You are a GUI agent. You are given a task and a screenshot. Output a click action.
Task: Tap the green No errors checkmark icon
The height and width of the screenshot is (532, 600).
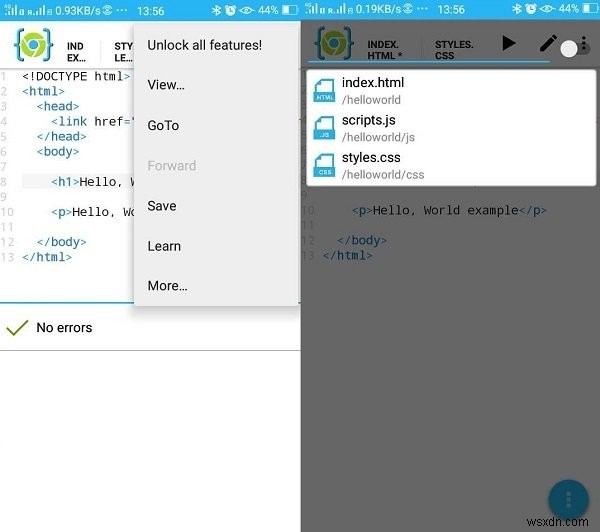click(x=17, y=328)
